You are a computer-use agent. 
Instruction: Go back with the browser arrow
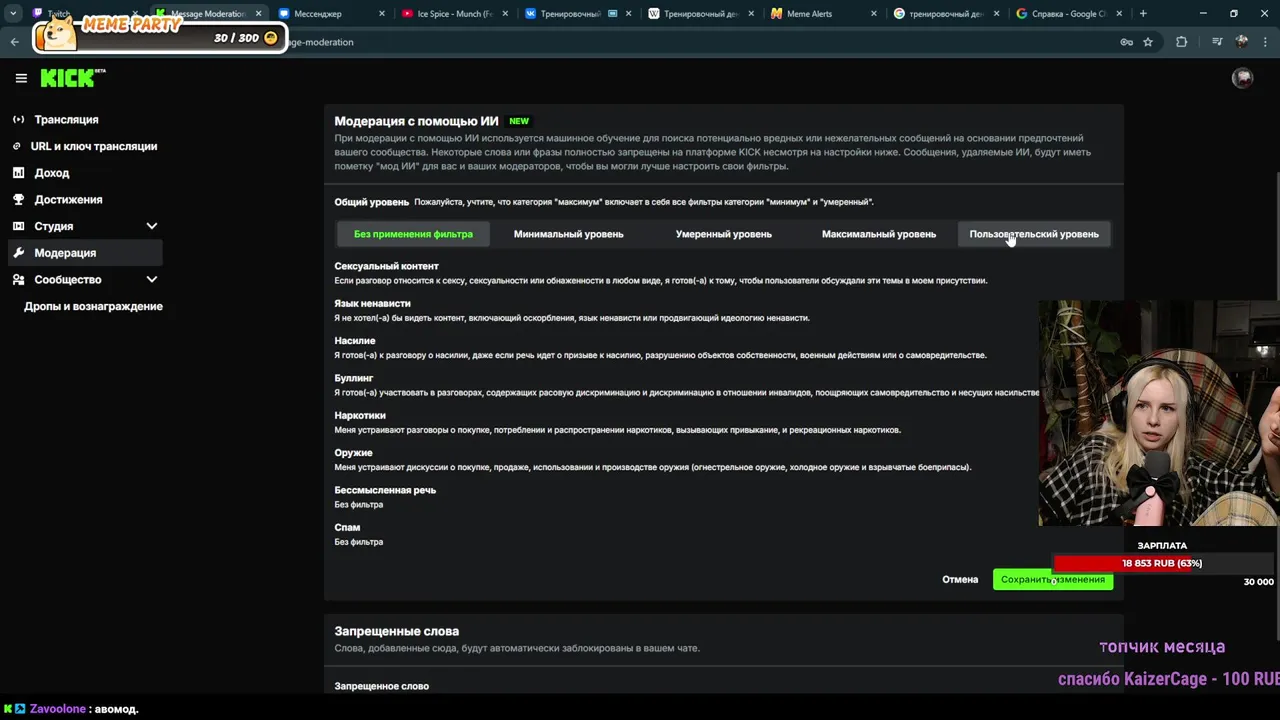(14, 42)
